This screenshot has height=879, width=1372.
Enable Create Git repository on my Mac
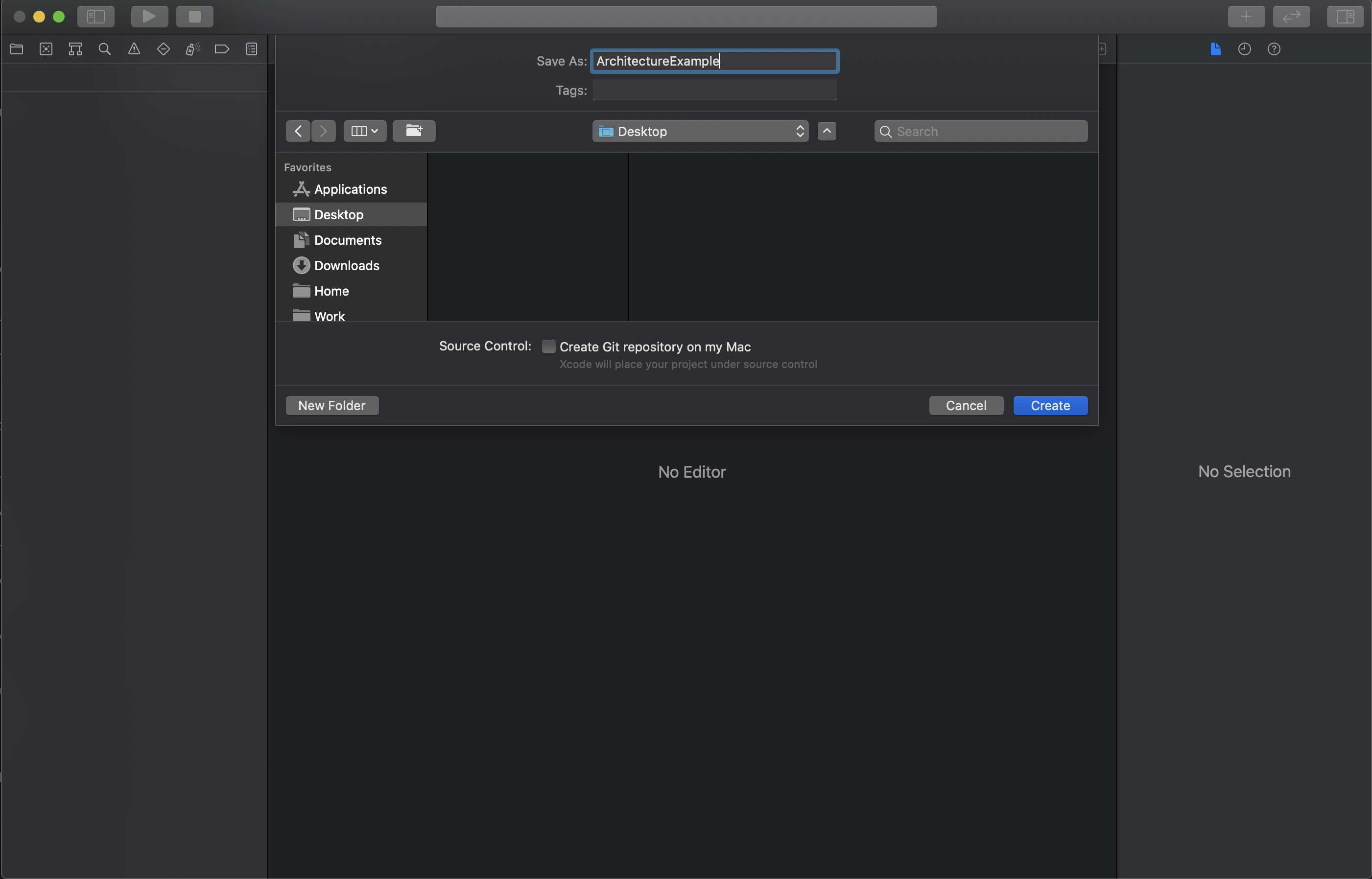pyautogui.click(x=549, y=347)
